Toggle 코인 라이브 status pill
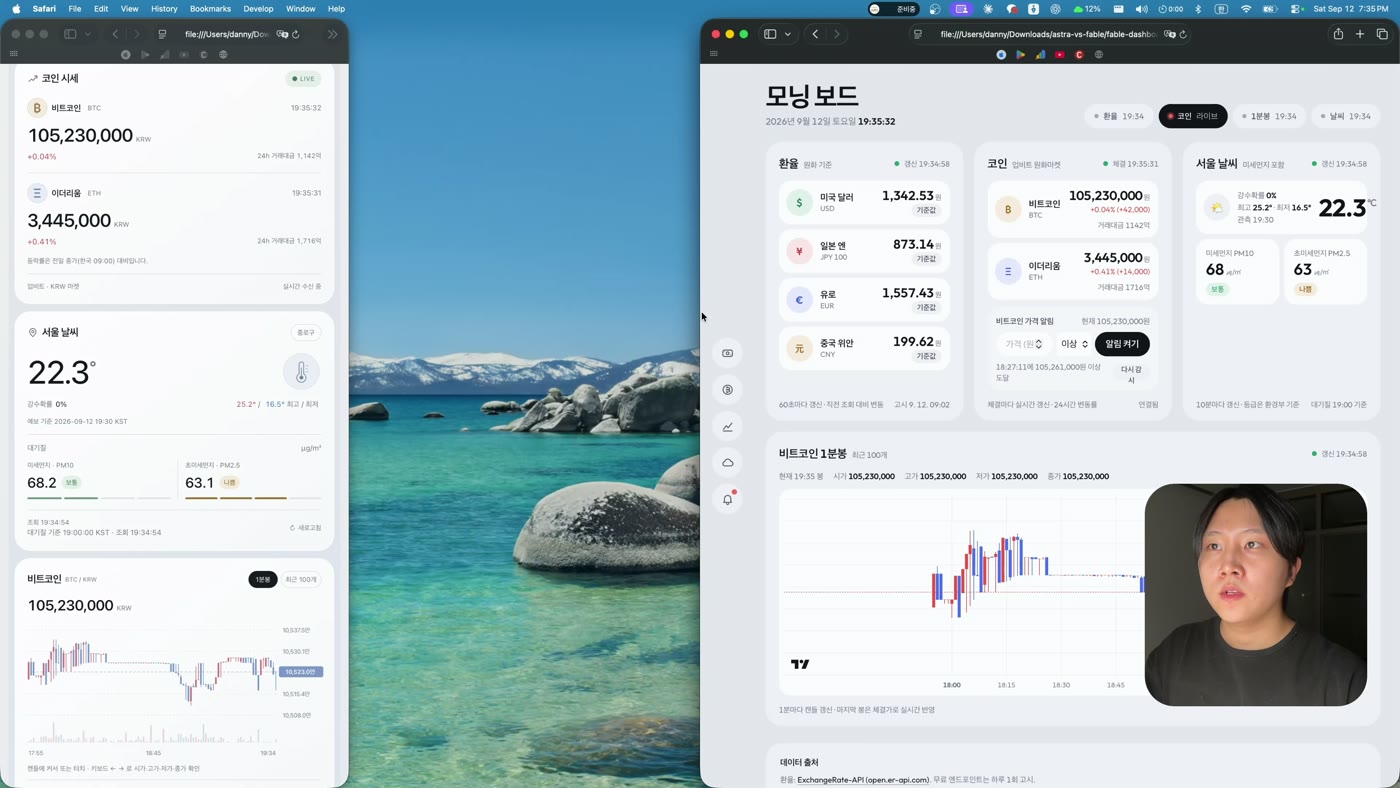 tap(1193, 116)
